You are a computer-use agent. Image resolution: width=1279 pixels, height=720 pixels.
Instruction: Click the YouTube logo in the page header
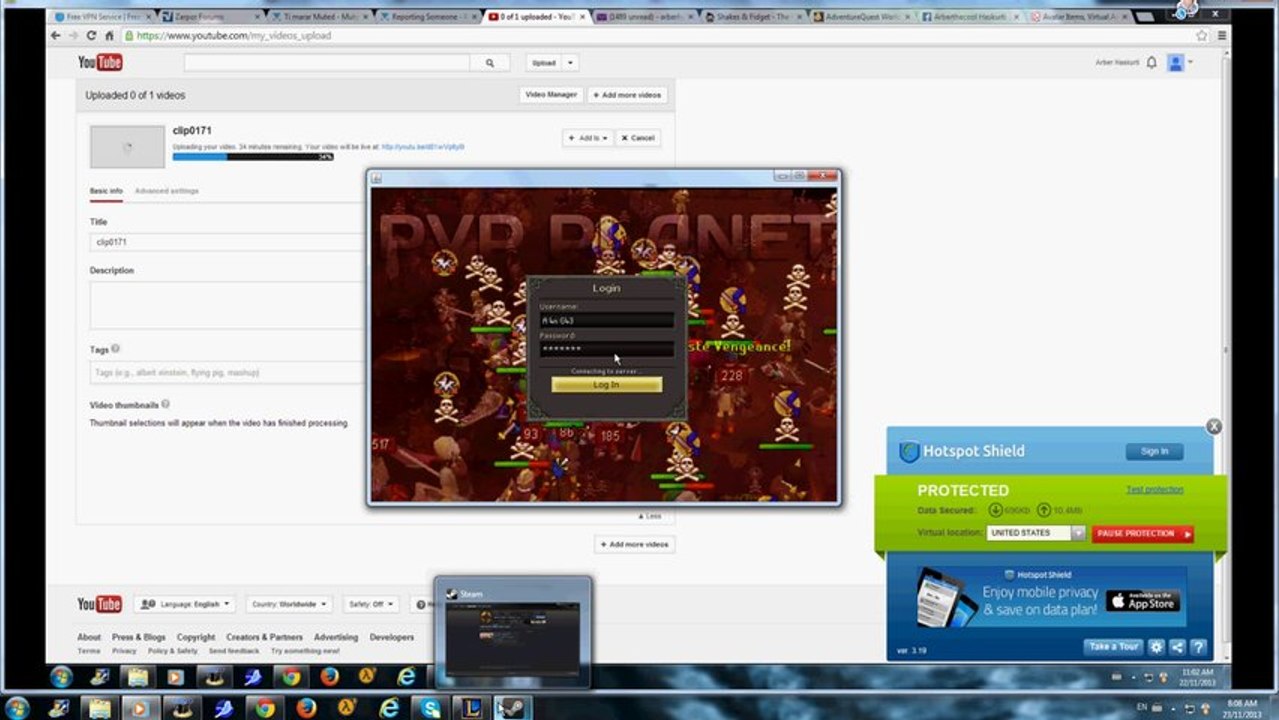pos(100,63)
